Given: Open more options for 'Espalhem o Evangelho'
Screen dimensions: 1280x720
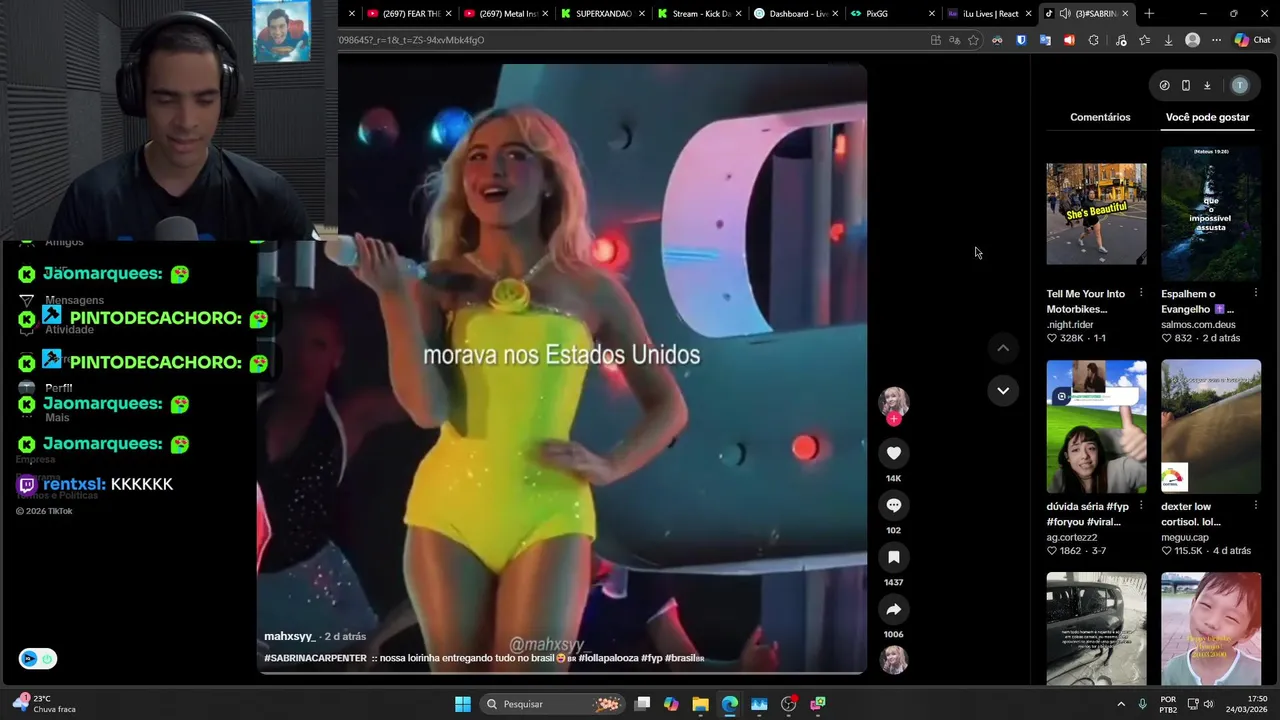Looking at the screenshot, I should 1256,294.
